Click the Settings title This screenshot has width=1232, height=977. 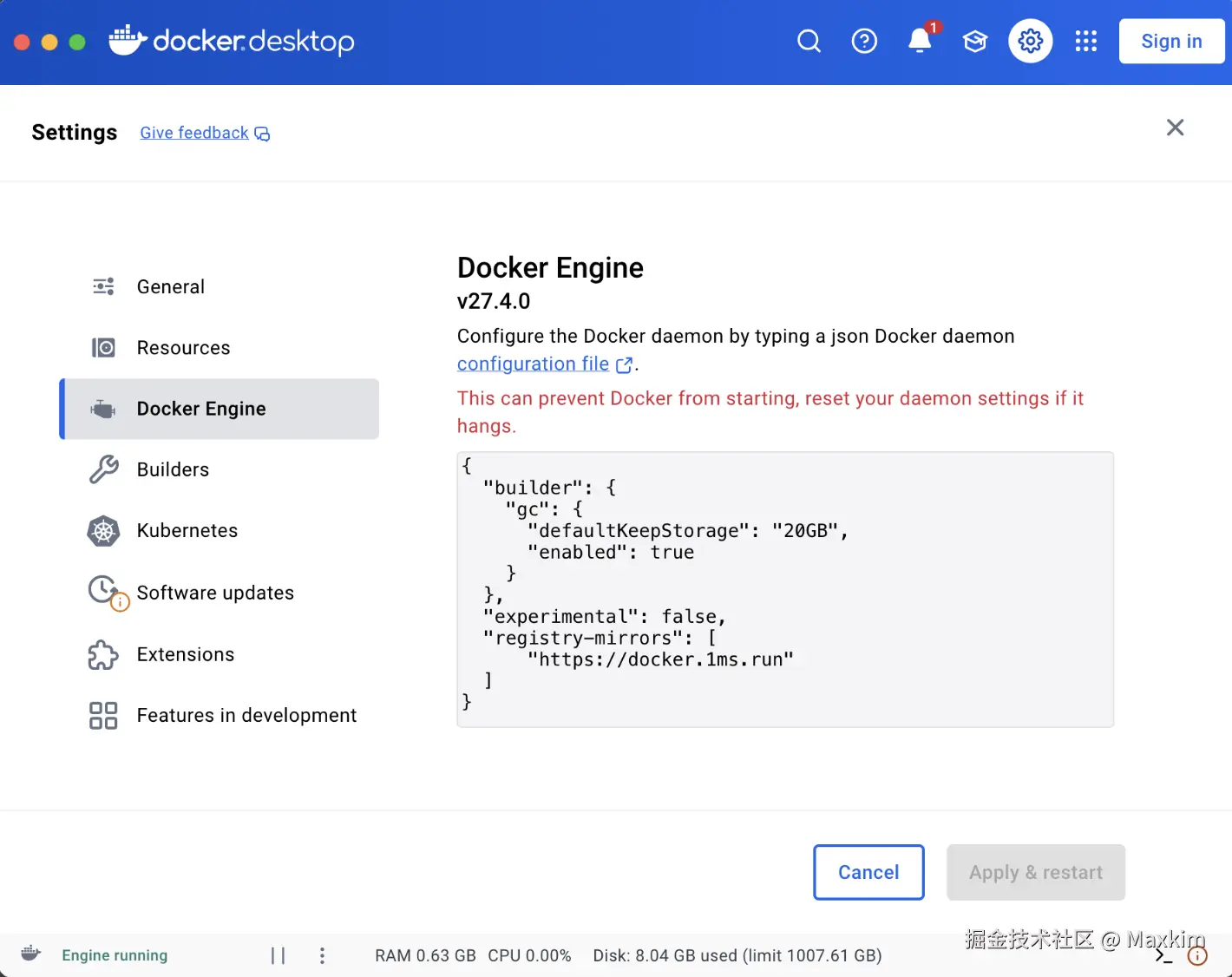point(74,132)
